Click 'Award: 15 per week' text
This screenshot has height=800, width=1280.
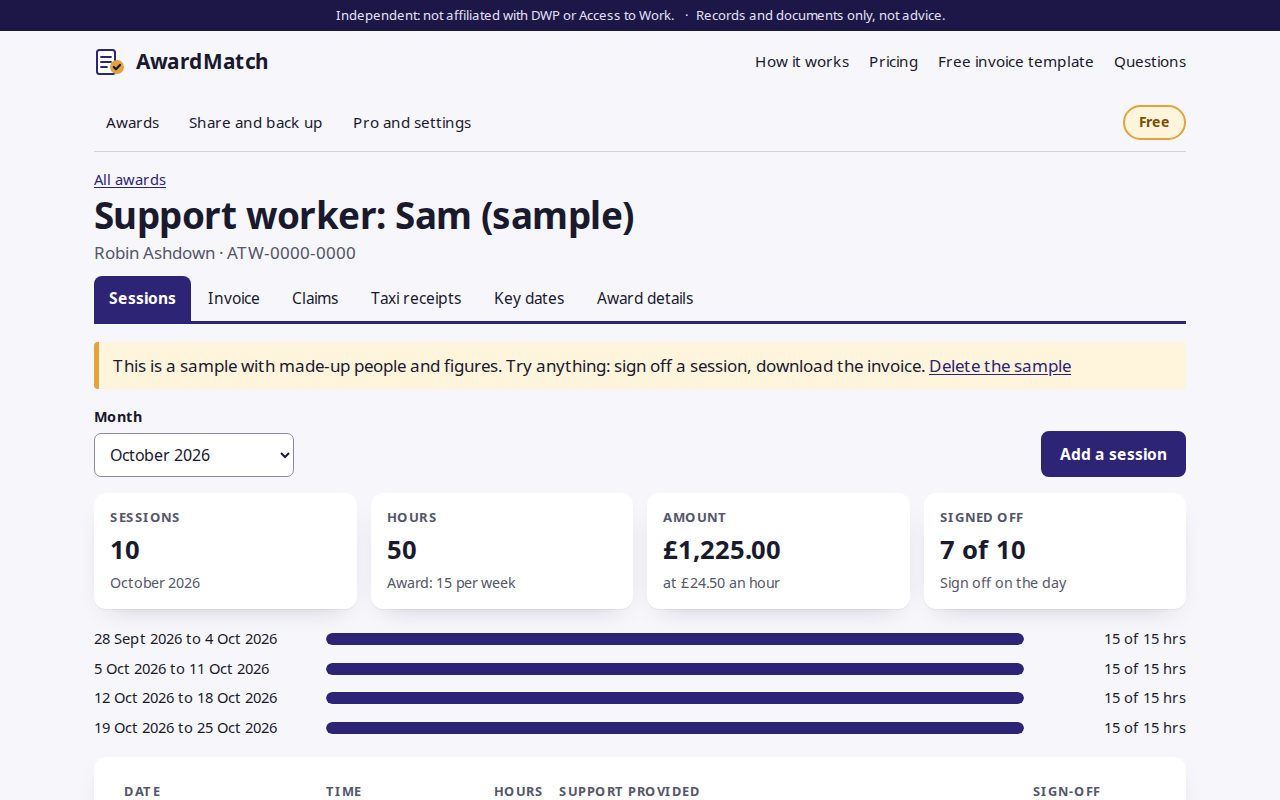(x=451, y=583)
